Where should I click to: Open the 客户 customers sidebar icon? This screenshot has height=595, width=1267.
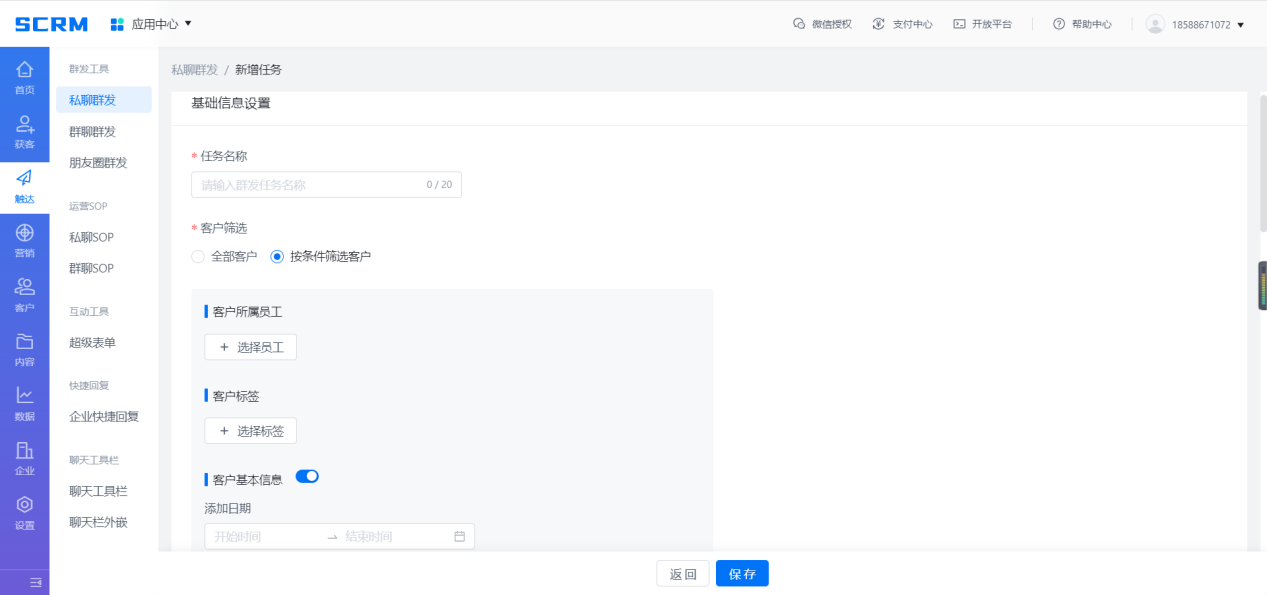click(24, 294)
